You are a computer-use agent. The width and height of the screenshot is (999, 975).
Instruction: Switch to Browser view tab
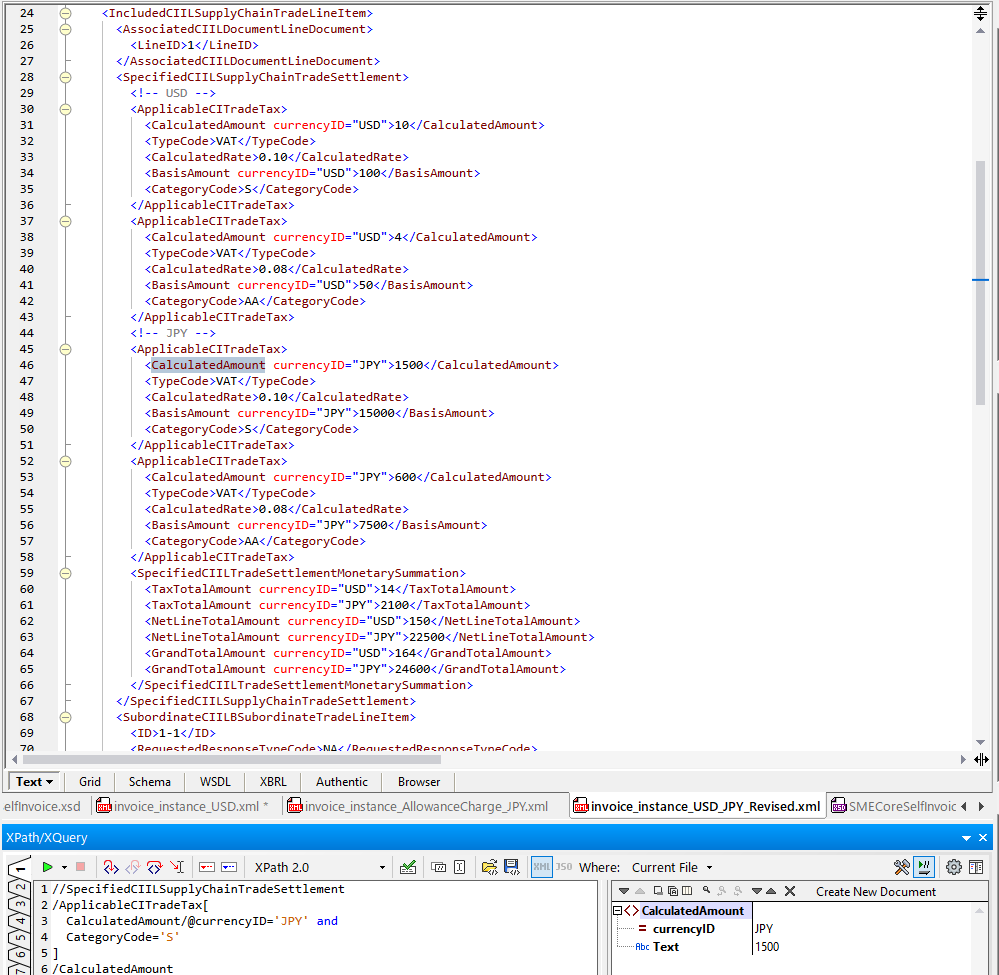(x=419, y=781)
